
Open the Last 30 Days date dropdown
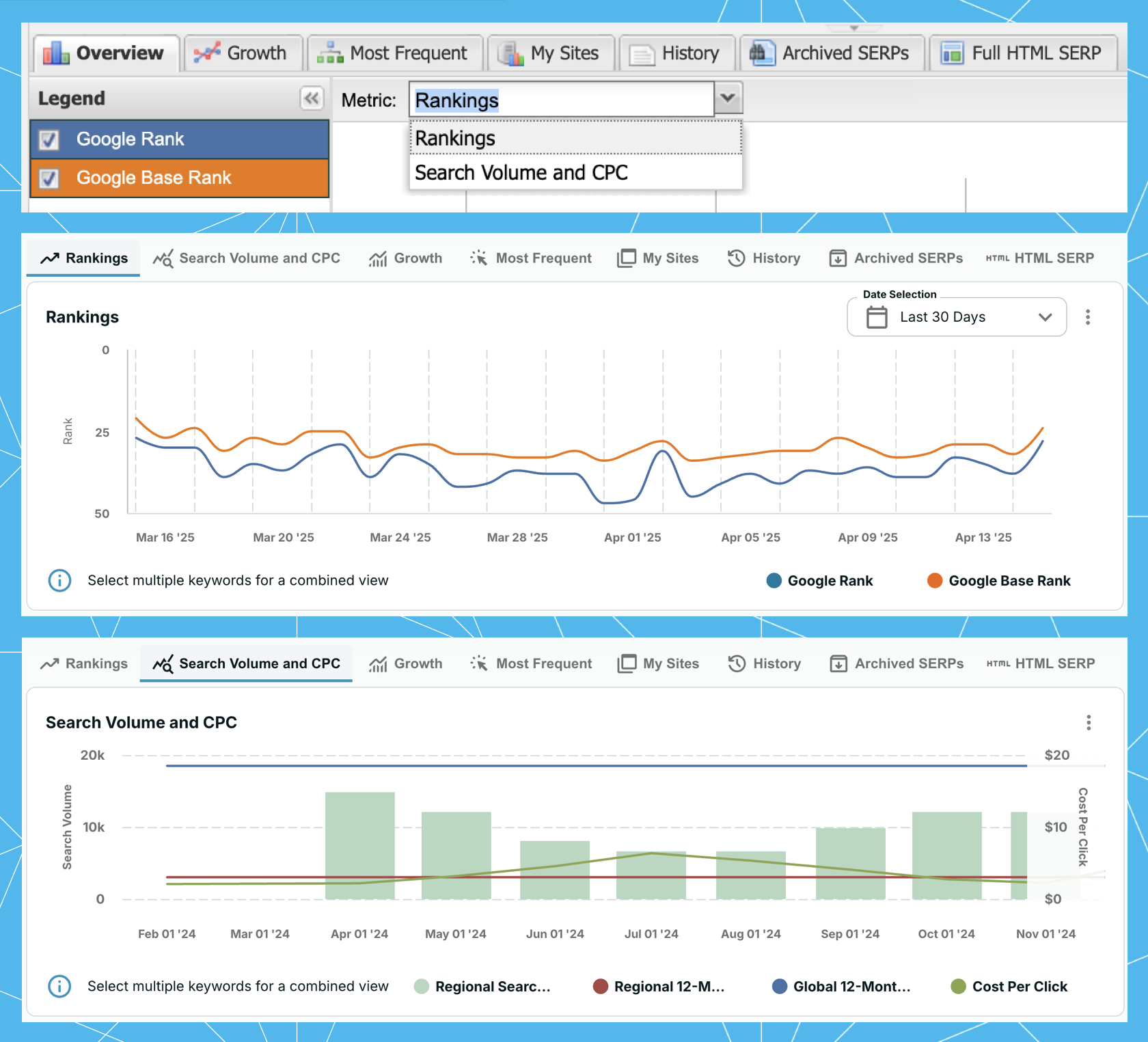[x=957, y=317]
